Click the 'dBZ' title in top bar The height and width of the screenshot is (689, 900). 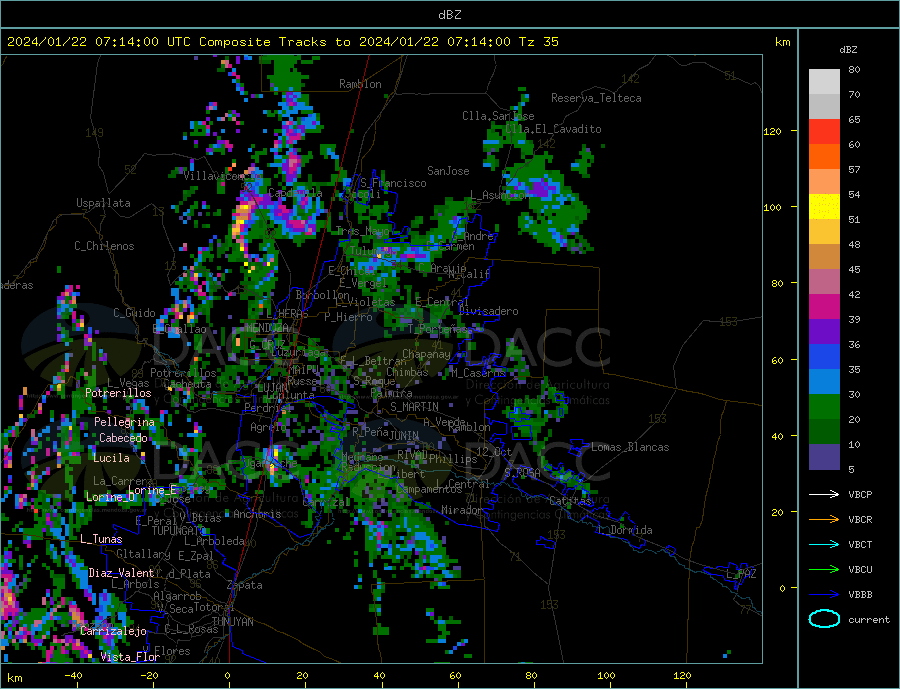(x=449, y=15)
